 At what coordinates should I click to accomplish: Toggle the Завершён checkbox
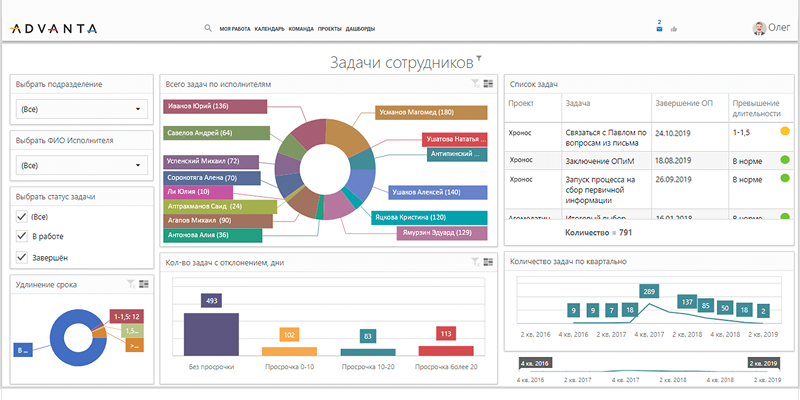pos(22,258)
